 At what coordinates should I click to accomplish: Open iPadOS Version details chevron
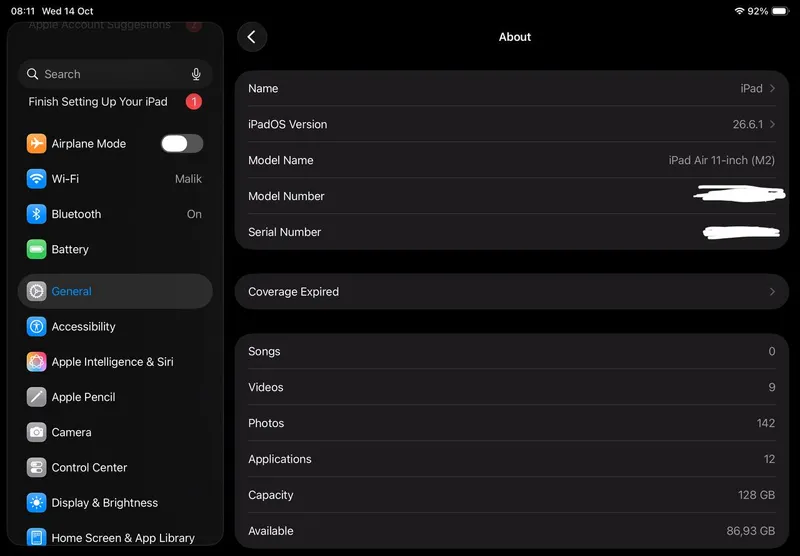pos(772,124)
